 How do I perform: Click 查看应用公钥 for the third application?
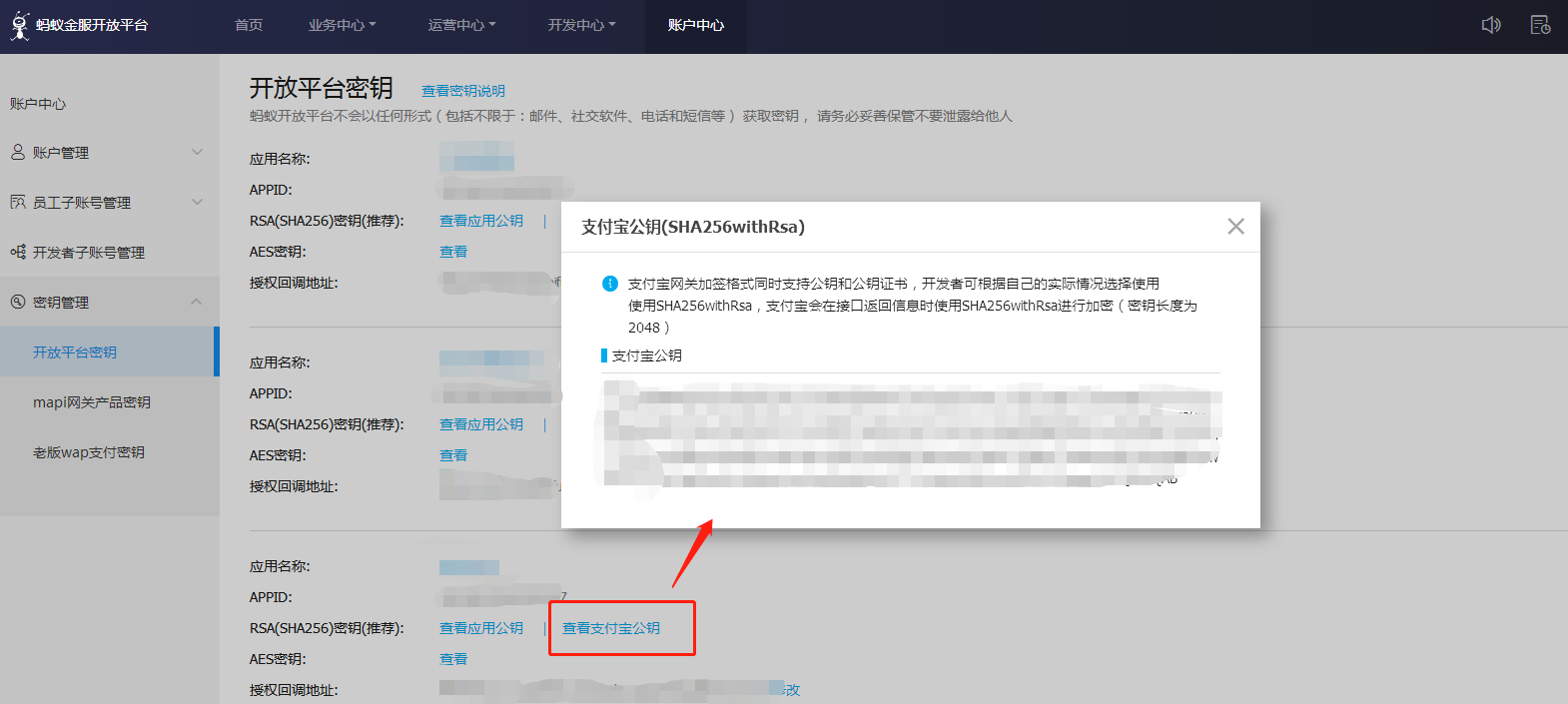click(481, 628)
